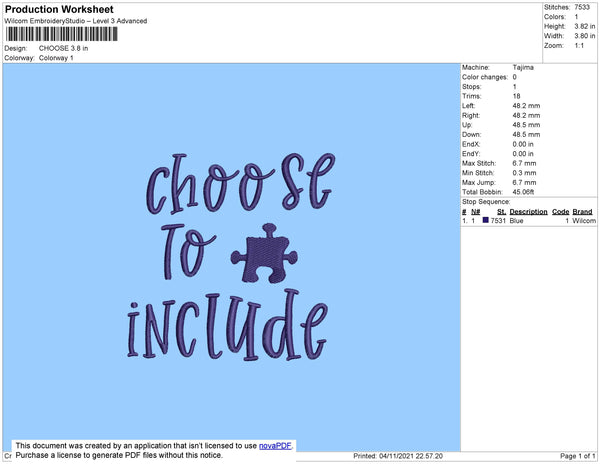Click design name 'CHOOSE 3.8 in'
The width and height of the screenshot is (600, 464).
(x=64, y=48)
